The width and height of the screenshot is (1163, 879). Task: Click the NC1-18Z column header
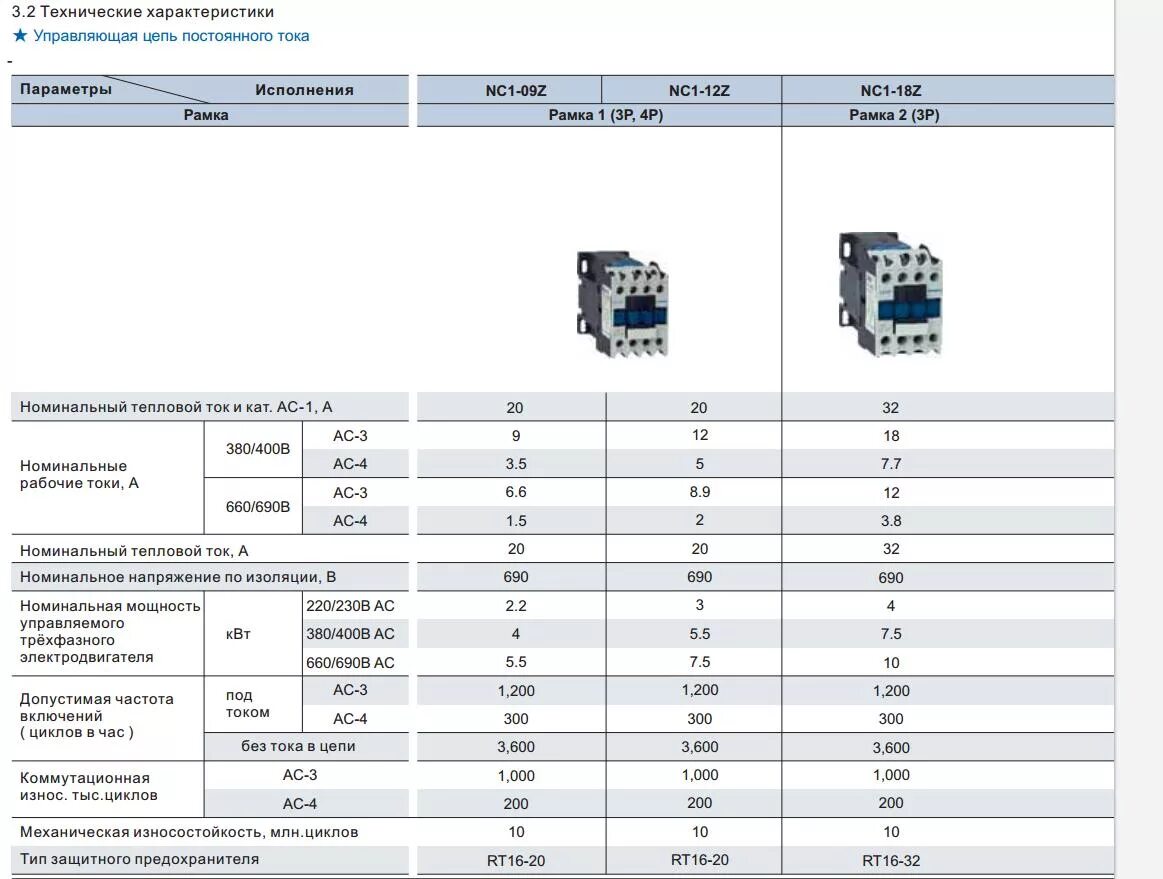pos(891,90)
